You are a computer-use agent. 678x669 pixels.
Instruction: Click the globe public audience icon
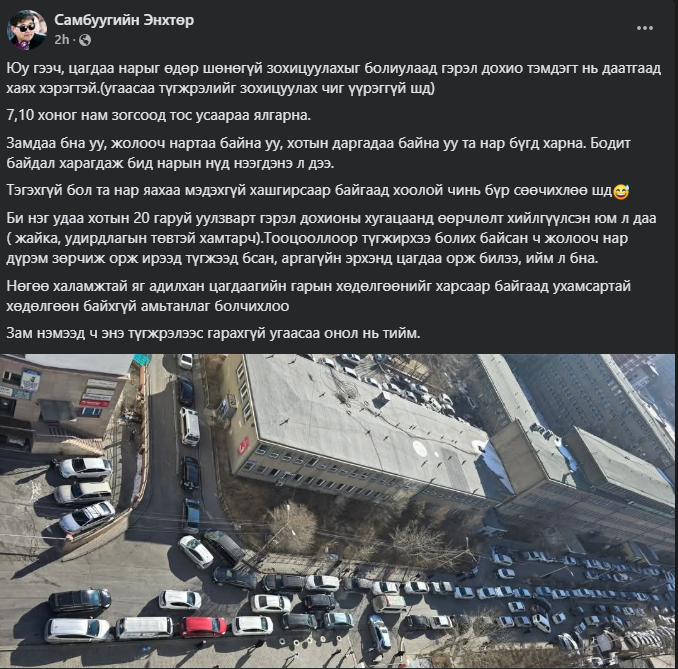tap(85, 40)
